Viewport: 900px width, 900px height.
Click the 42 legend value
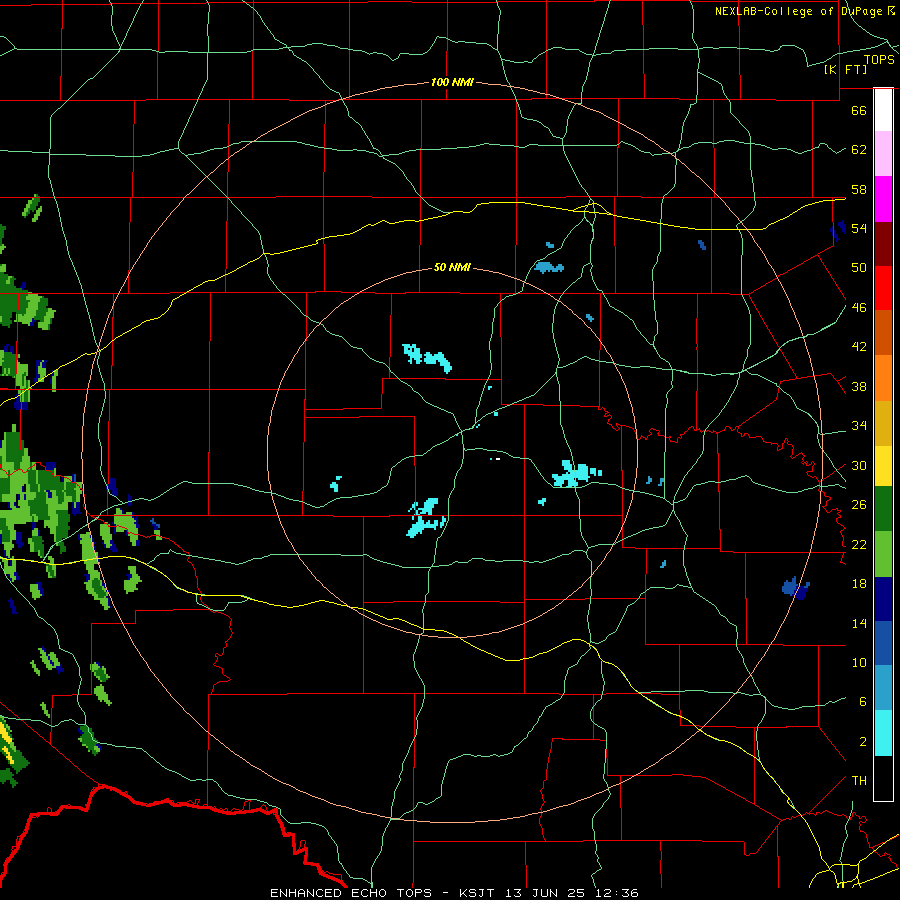click(859, 347)
